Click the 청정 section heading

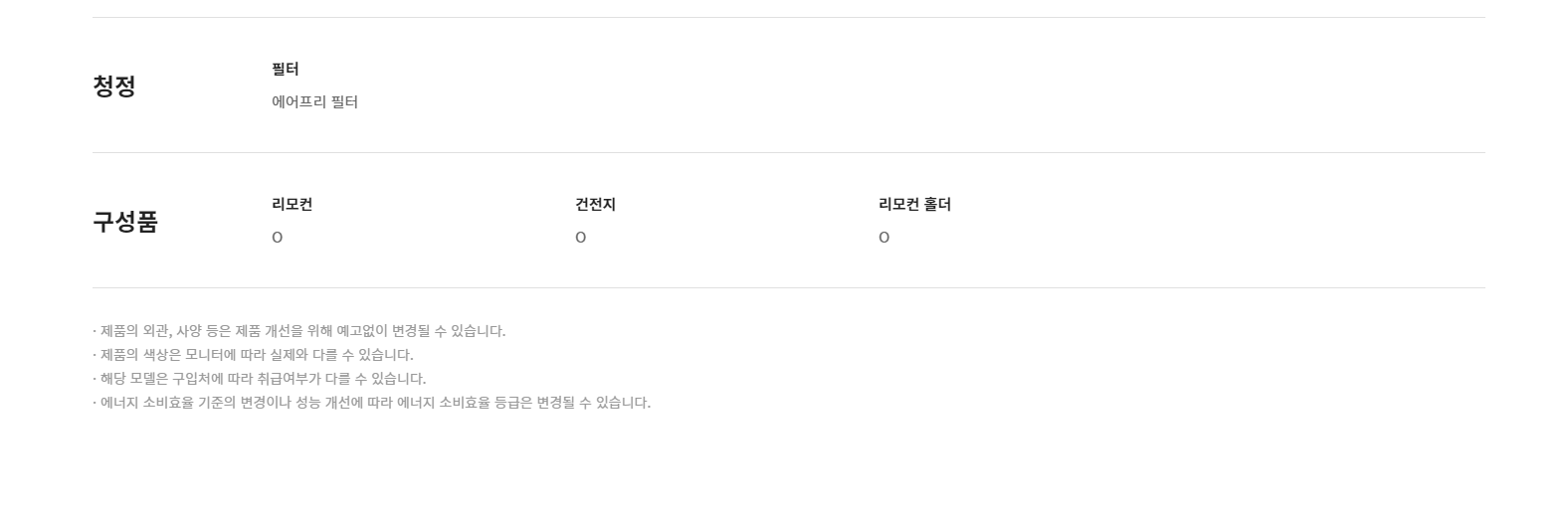[114, 86]
